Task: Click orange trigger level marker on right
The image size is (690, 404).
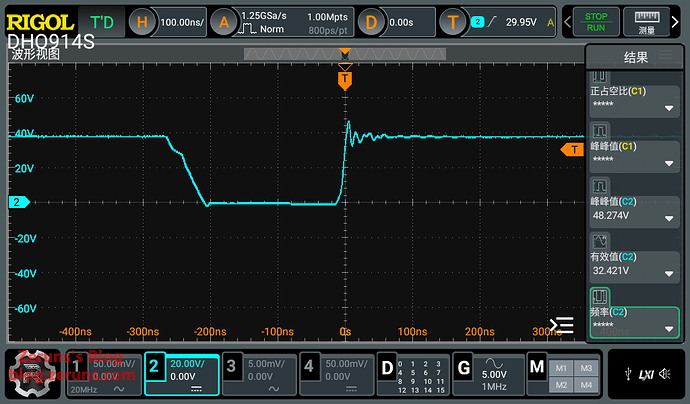Action: pyautogui.click(x=572, y=149)
